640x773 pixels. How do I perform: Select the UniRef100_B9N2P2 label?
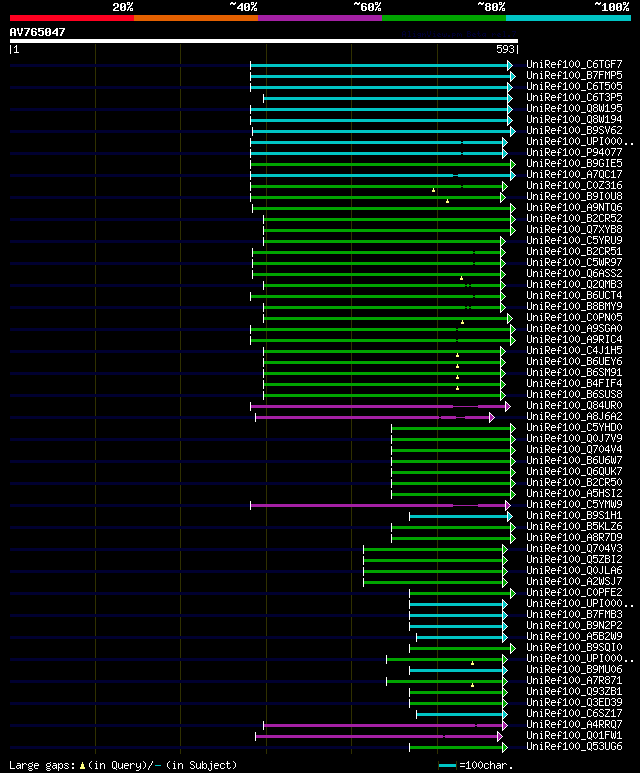click(574, 626)
